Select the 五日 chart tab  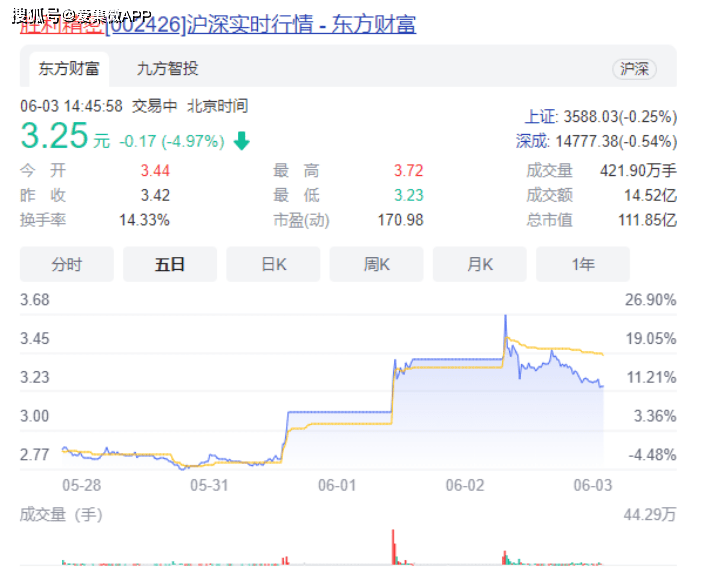pyautogui.click(x=170, y=264)
